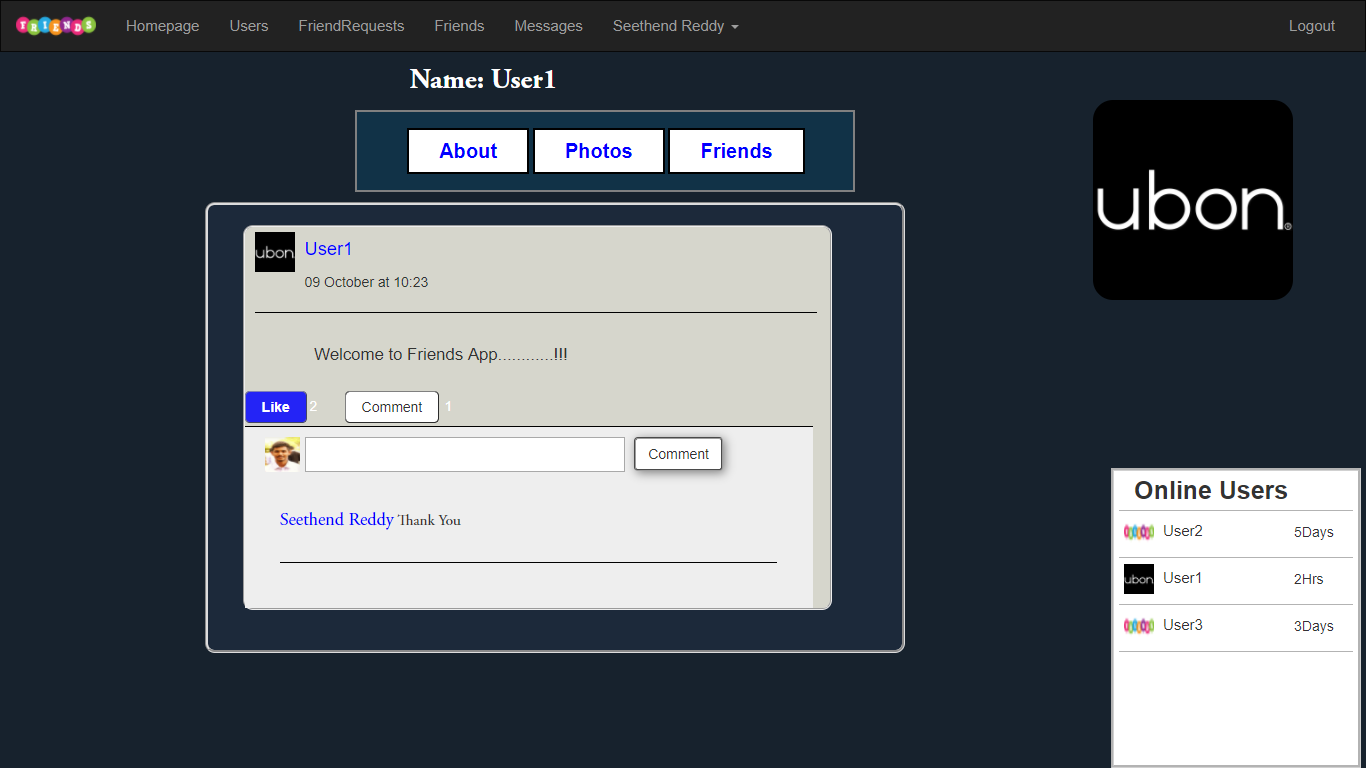Click the commenter avatar beside comment box
The image size is (1366, 768).
point(282,454)
